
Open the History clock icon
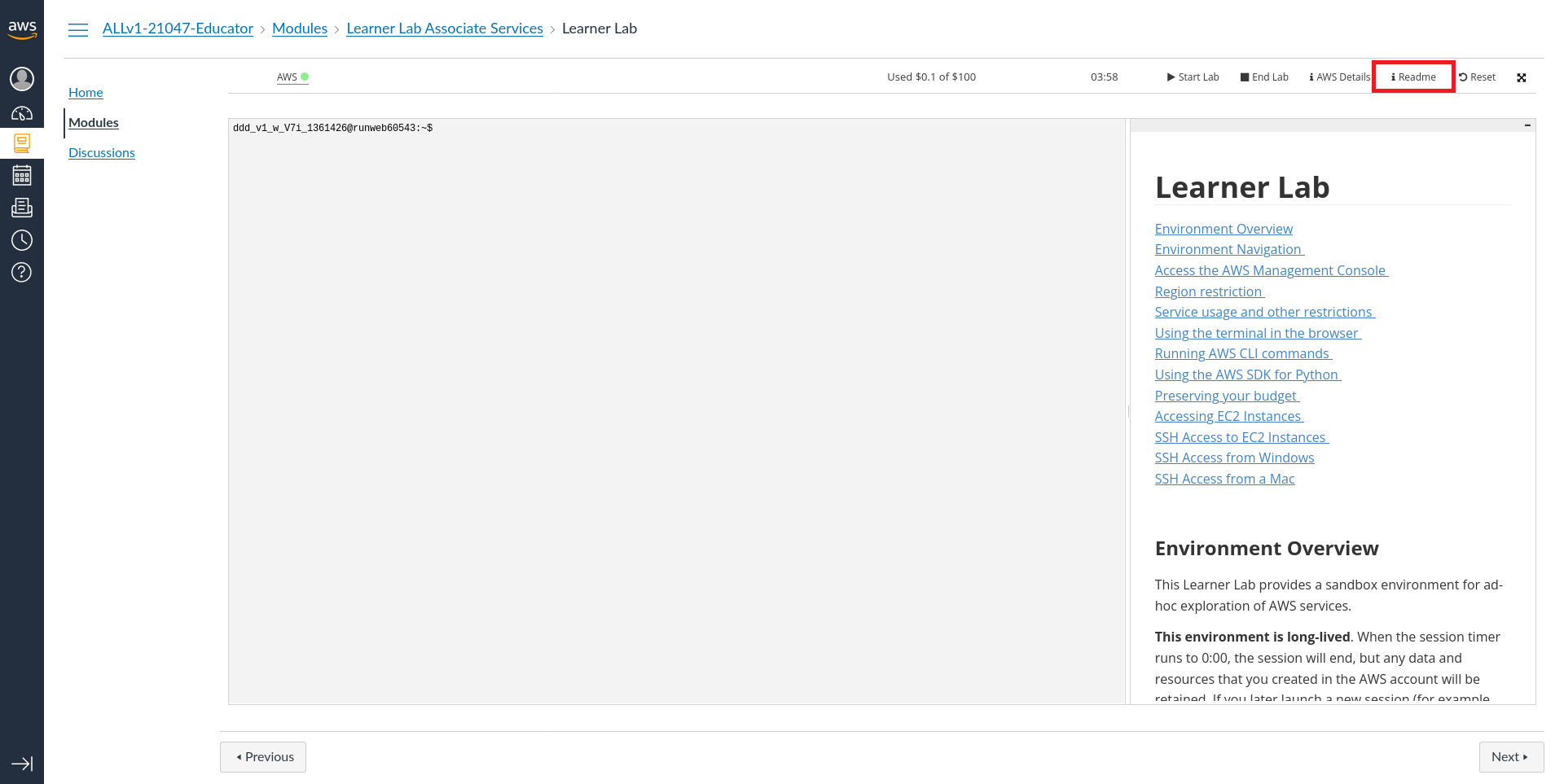click(x=22, y=240)
